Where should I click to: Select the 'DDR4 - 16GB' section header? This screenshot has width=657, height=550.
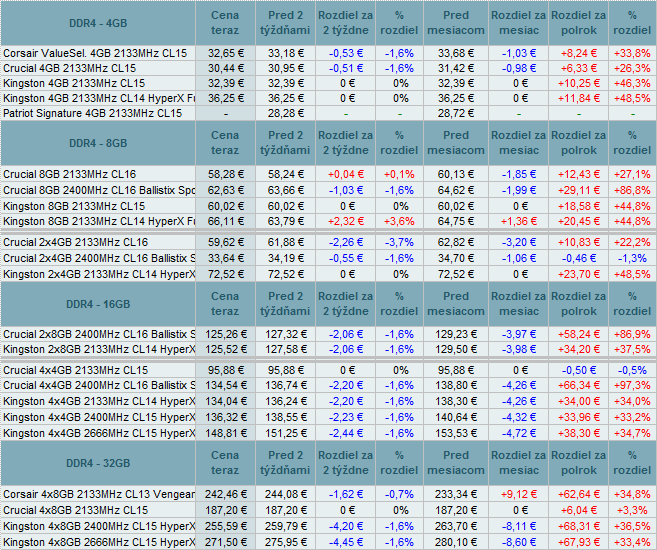pyautogui.click(x=98, y=304)
